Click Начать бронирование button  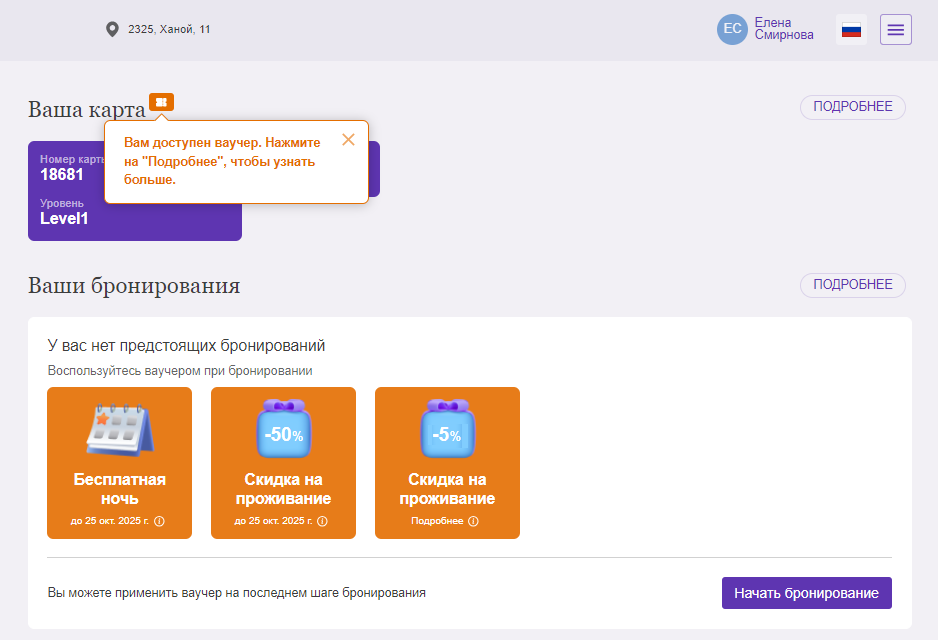[806, 593]
